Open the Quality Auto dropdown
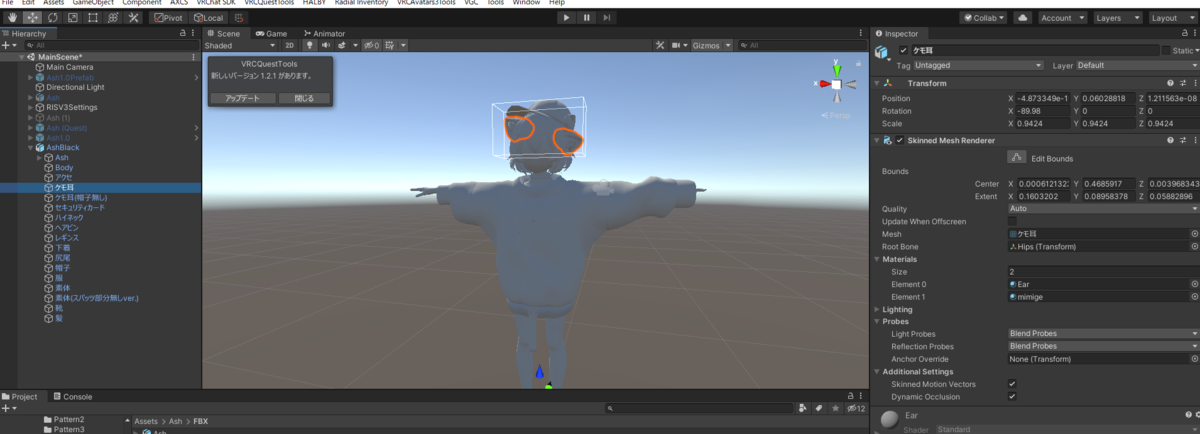This screenshot has width=1200, height=434. (x=1103, y=208)
